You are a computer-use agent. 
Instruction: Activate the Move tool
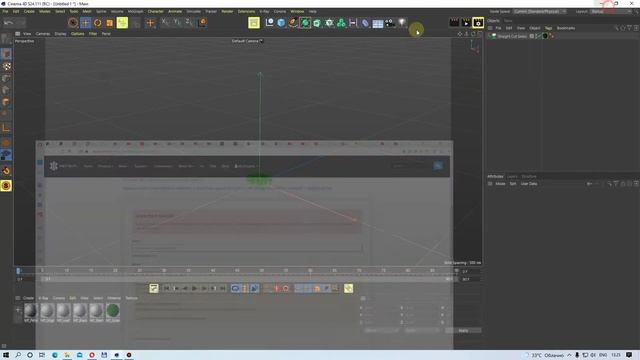(x=85, y=23)
